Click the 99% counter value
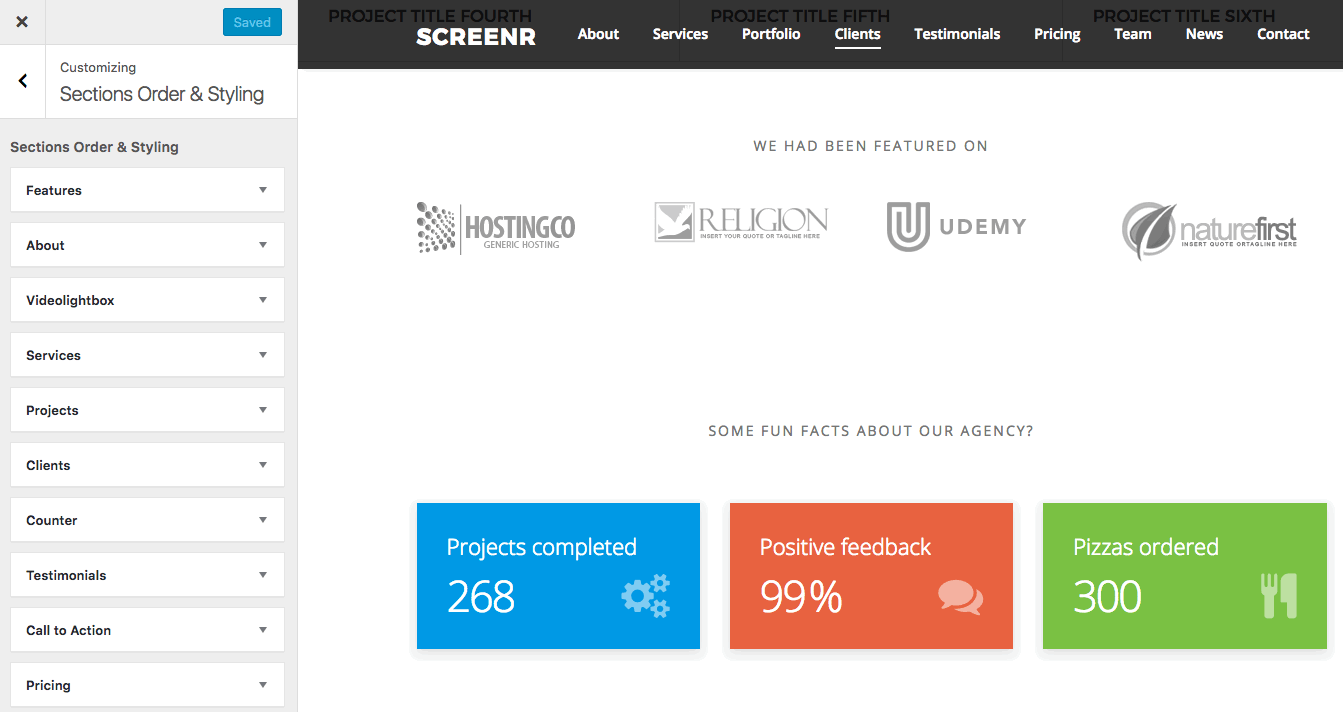1343x712 pixels. coord(801,597)
